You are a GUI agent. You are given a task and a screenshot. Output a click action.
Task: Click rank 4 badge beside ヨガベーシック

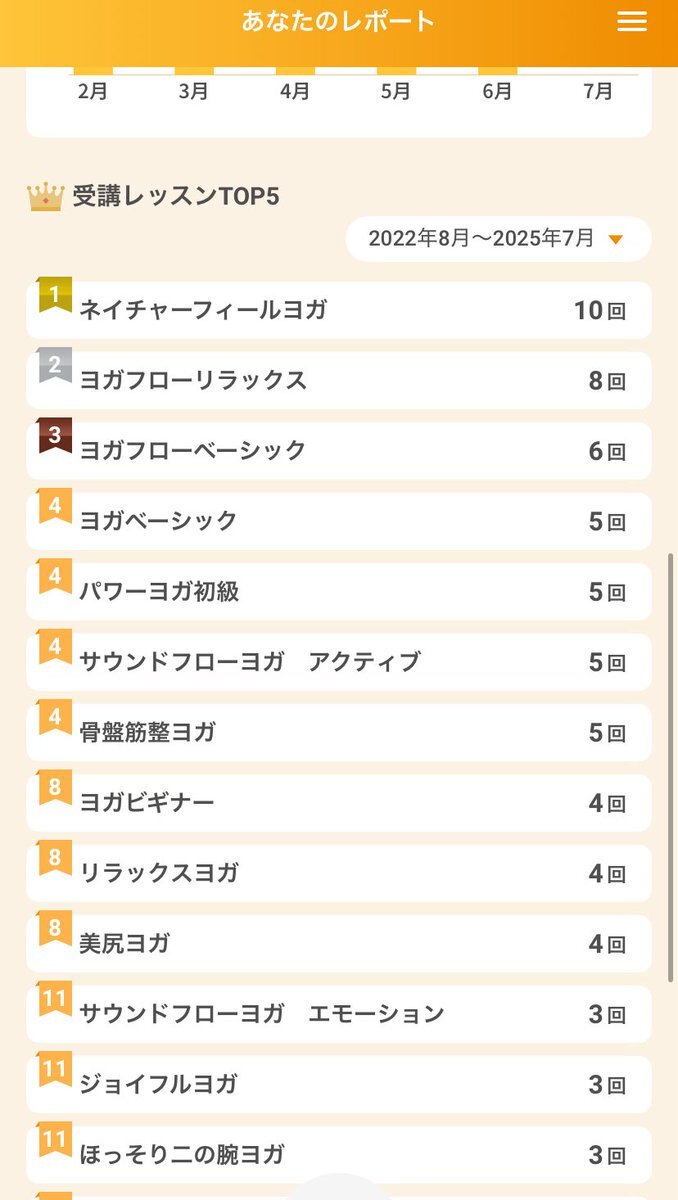click(x=55, y=506)
